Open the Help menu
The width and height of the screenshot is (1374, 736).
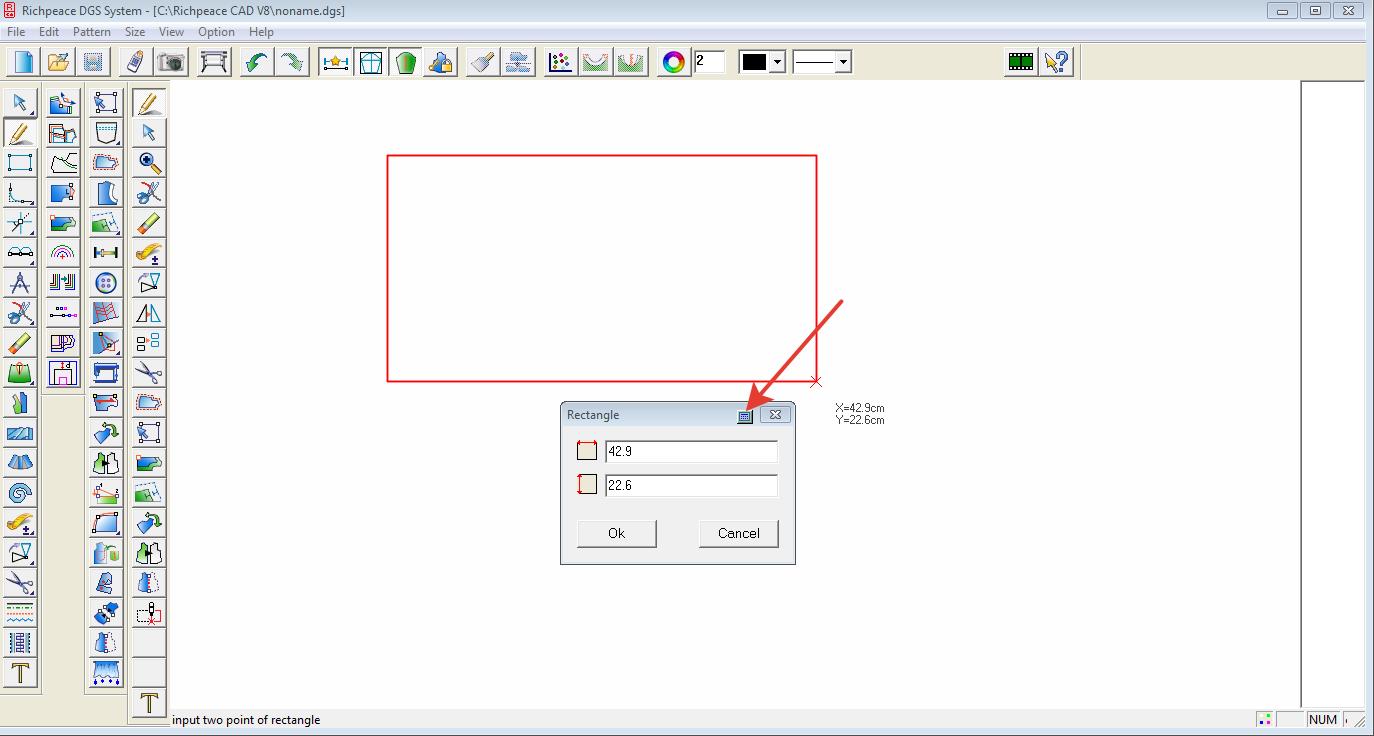tap(261, 32)
